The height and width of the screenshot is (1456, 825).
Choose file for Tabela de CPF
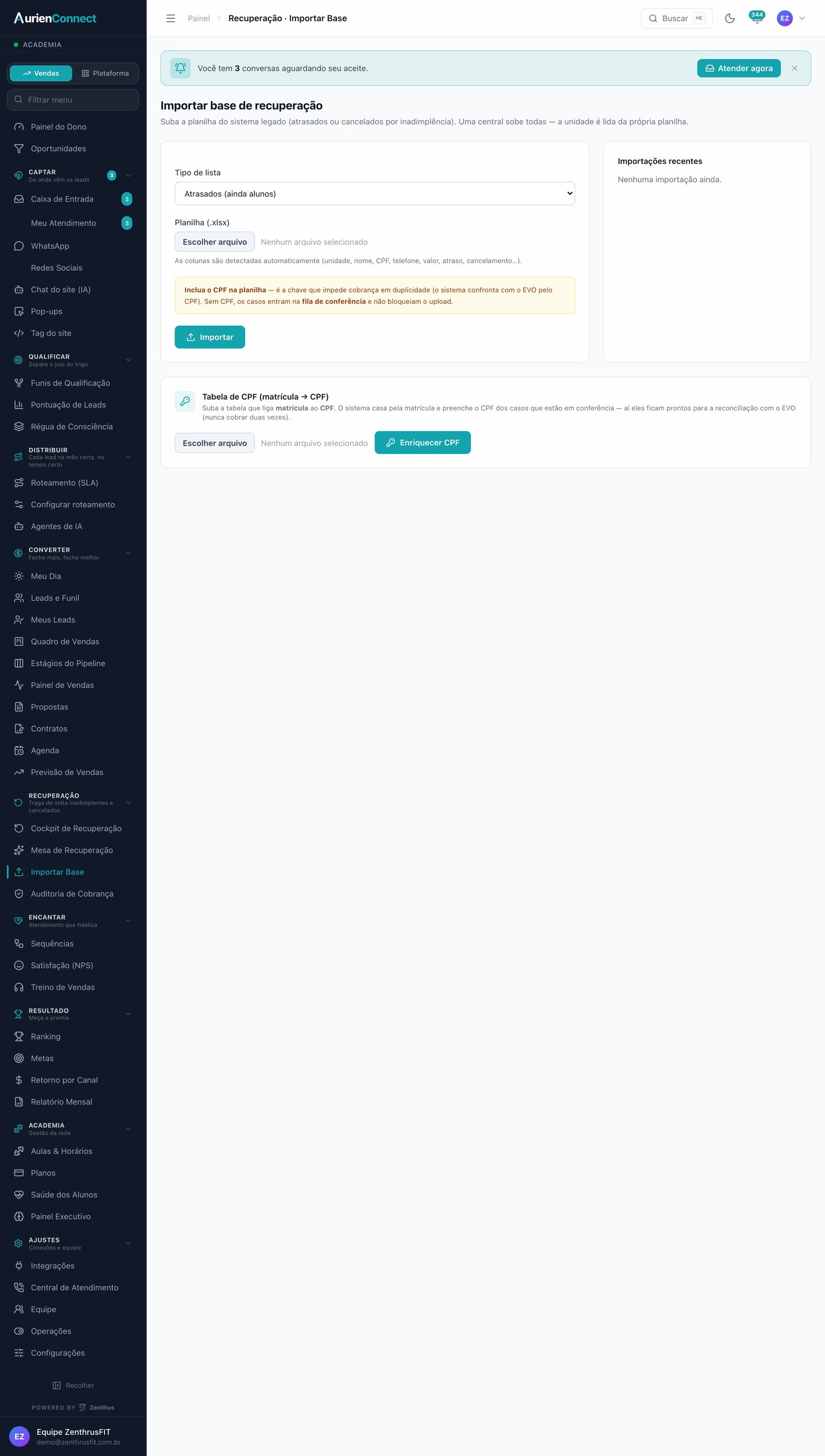click(x=215, y=443)
